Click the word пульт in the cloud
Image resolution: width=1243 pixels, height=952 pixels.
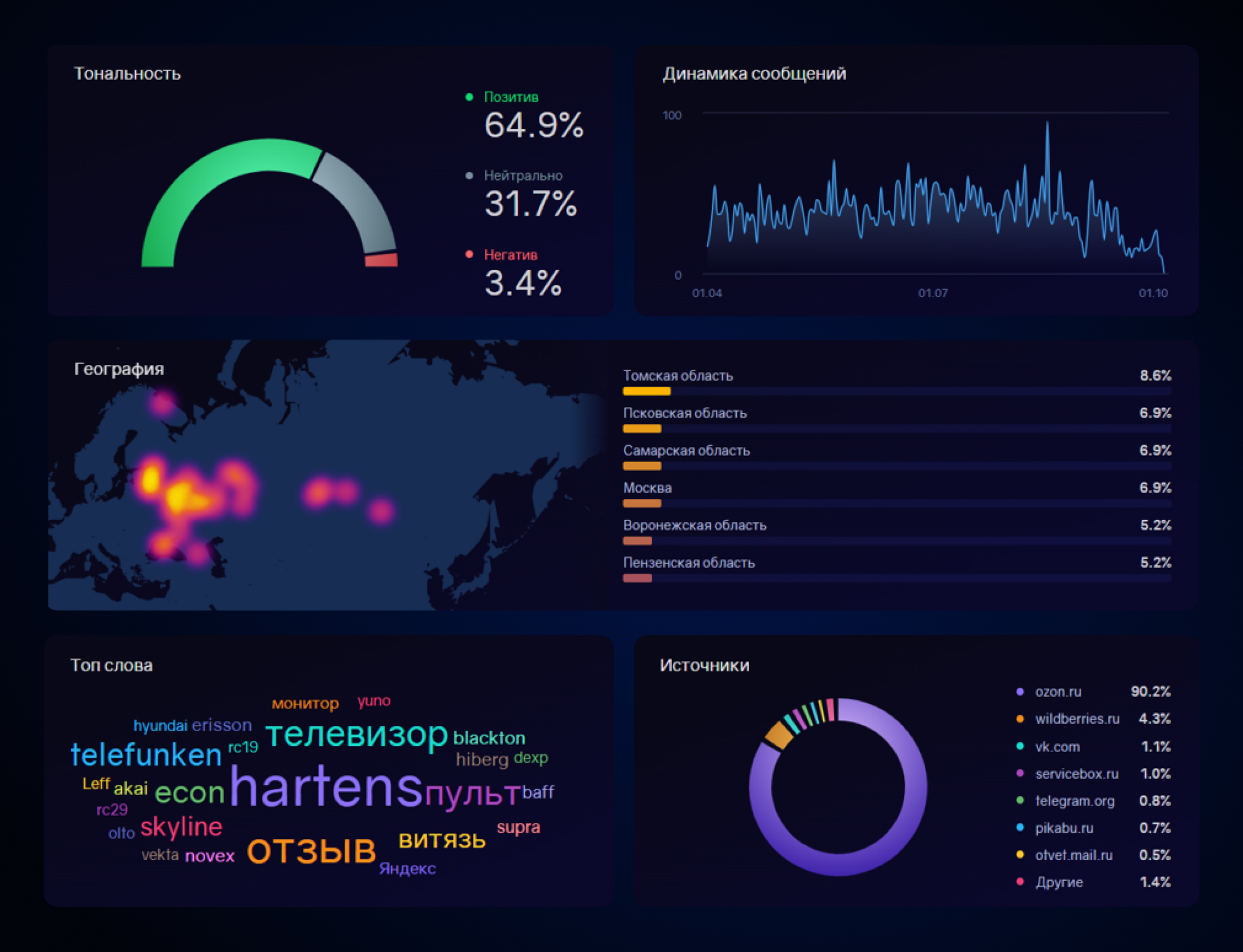[472, 794]
